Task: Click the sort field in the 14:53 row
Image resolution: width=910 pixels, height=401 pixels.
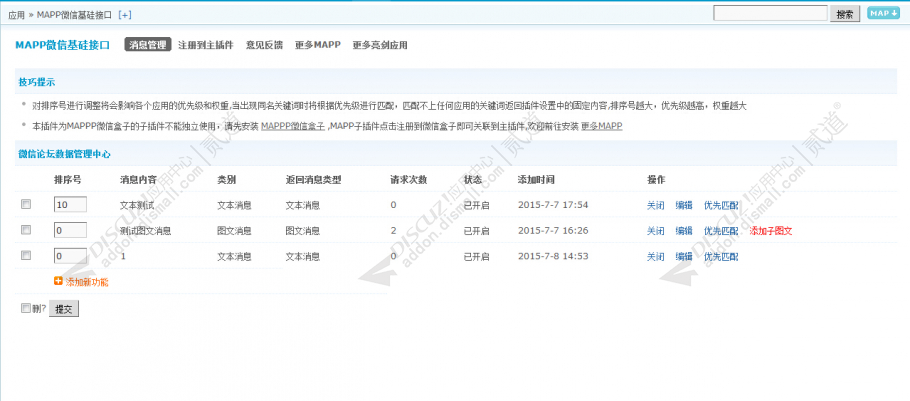Action: tap(70, 255)
